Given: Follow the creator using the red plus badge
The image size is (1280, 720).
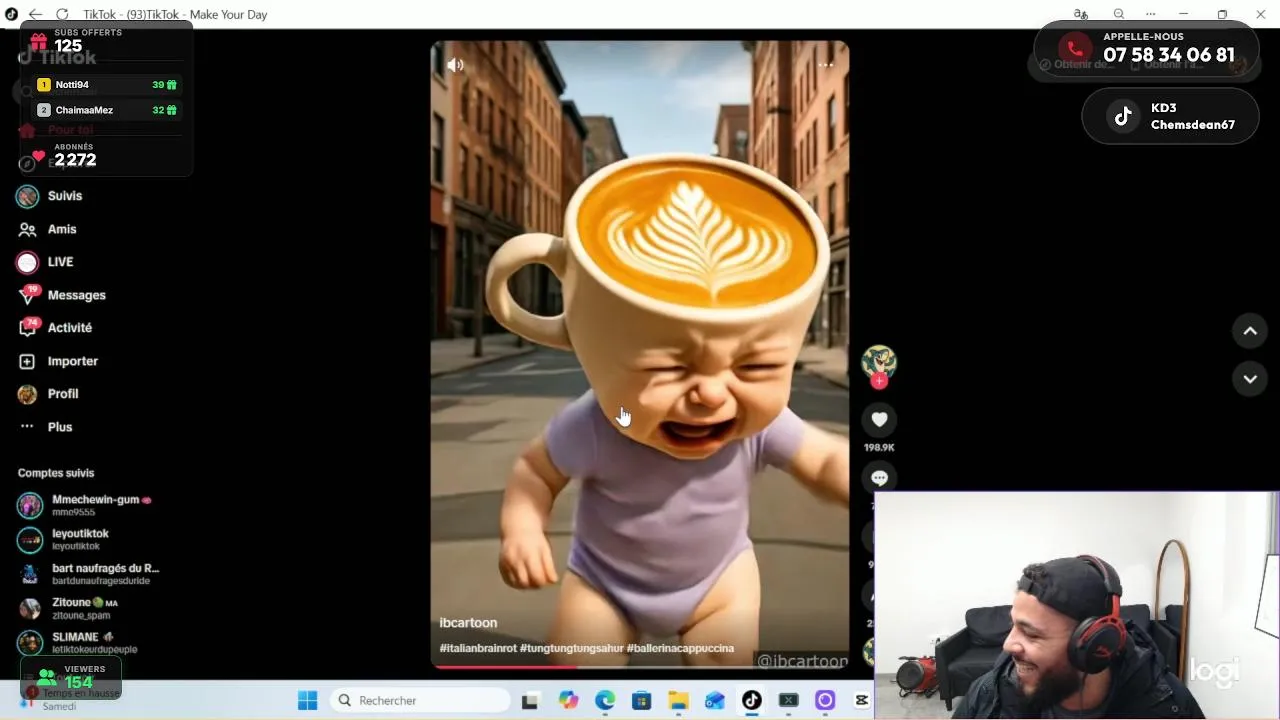Looking at the screenshot, I should (x=879, y=381).
